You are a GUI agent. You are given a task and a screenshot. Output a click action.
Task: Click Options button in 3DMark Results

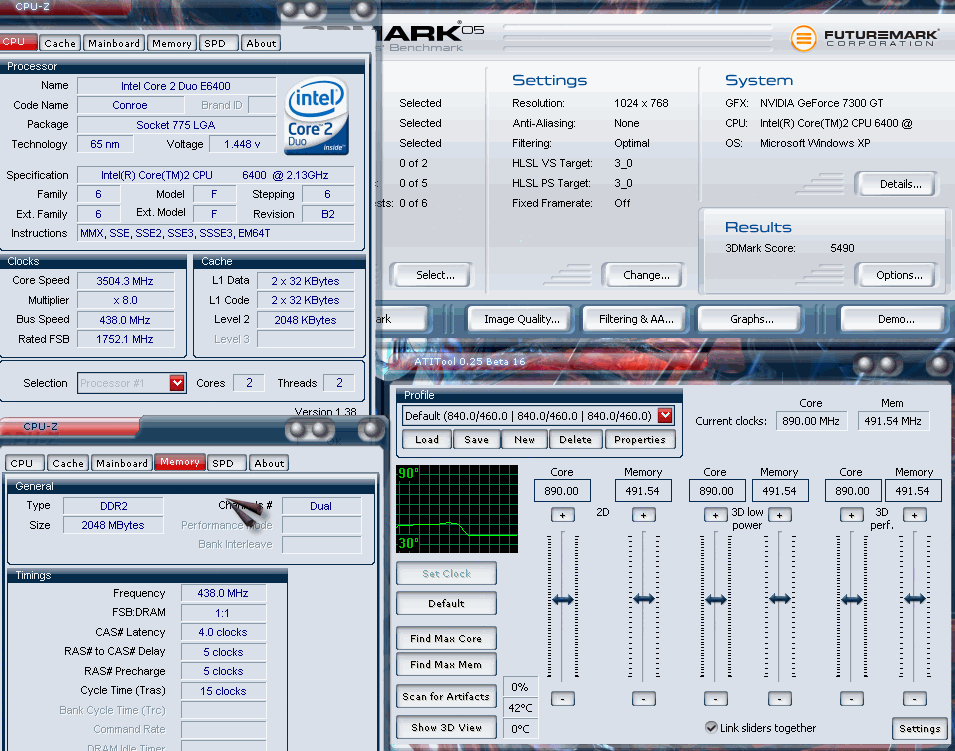[x=896, y=275]
